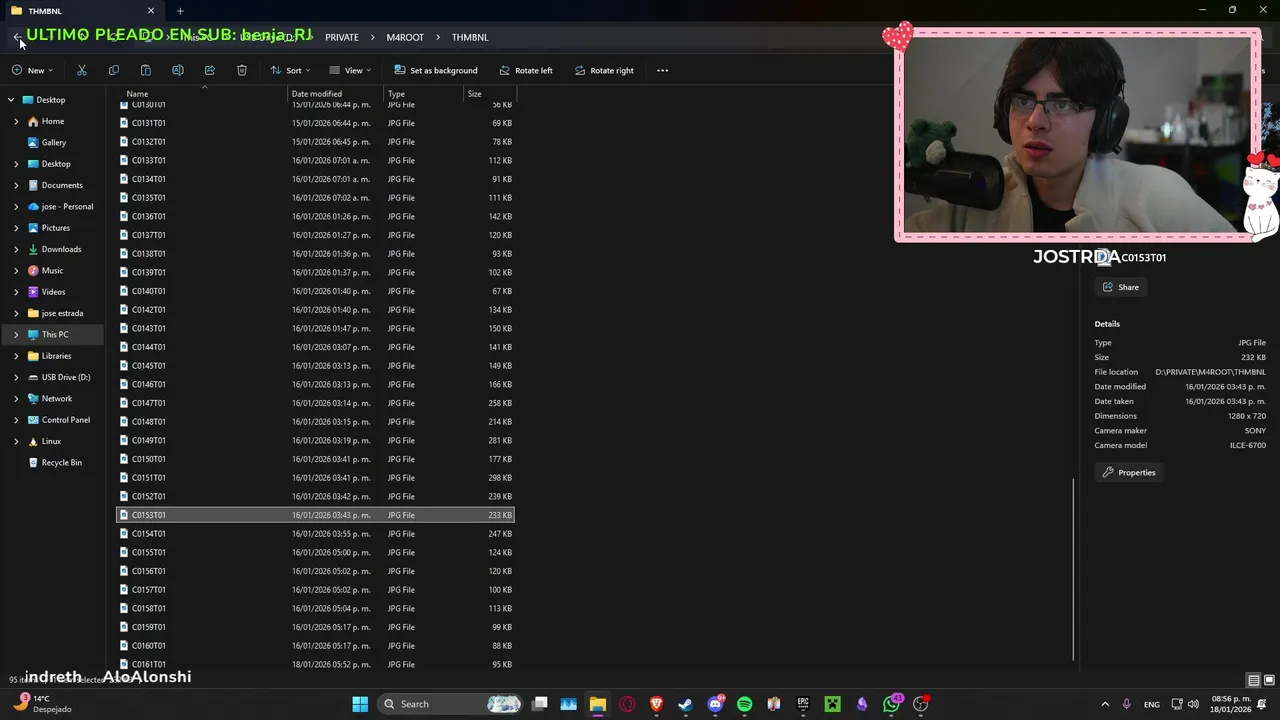Select Control Panel in the navigation pane
1280x720 pixels.
66,420
